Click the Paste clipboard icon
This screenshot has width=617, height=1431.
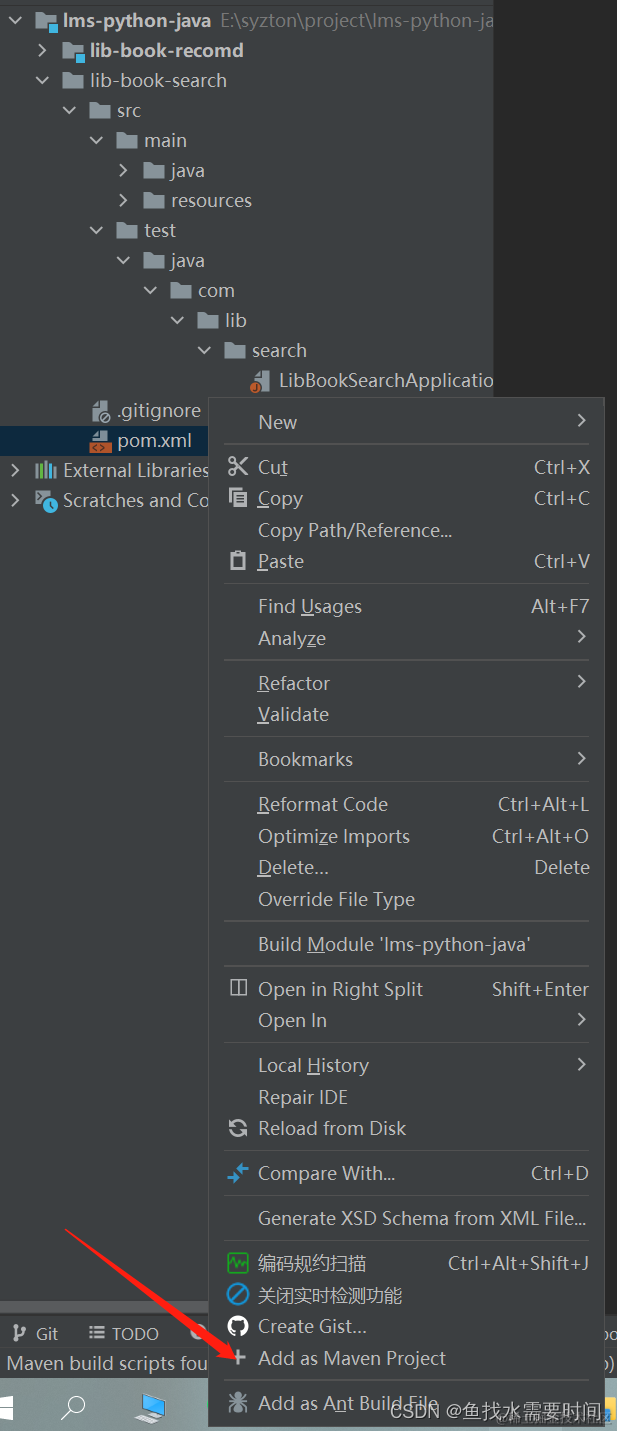[x=238, y=561]
